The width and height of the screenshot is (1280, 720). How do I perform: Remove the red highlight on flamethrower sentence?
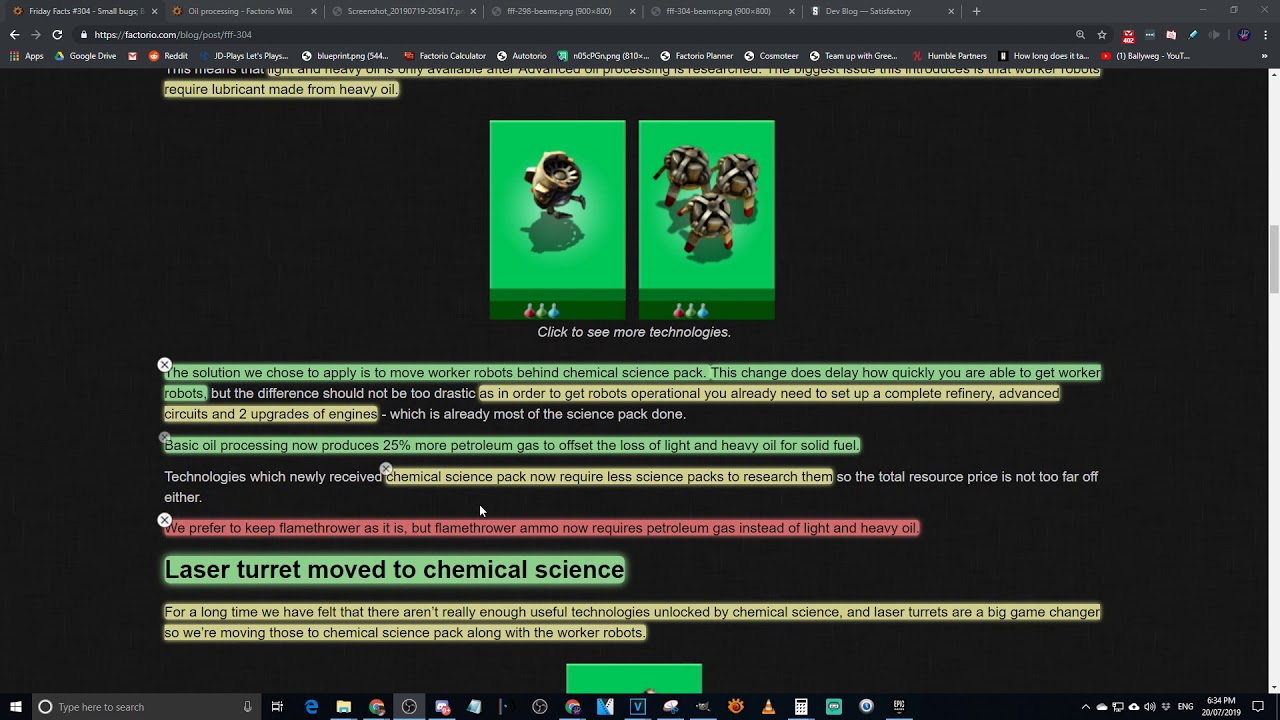point(164,520)
